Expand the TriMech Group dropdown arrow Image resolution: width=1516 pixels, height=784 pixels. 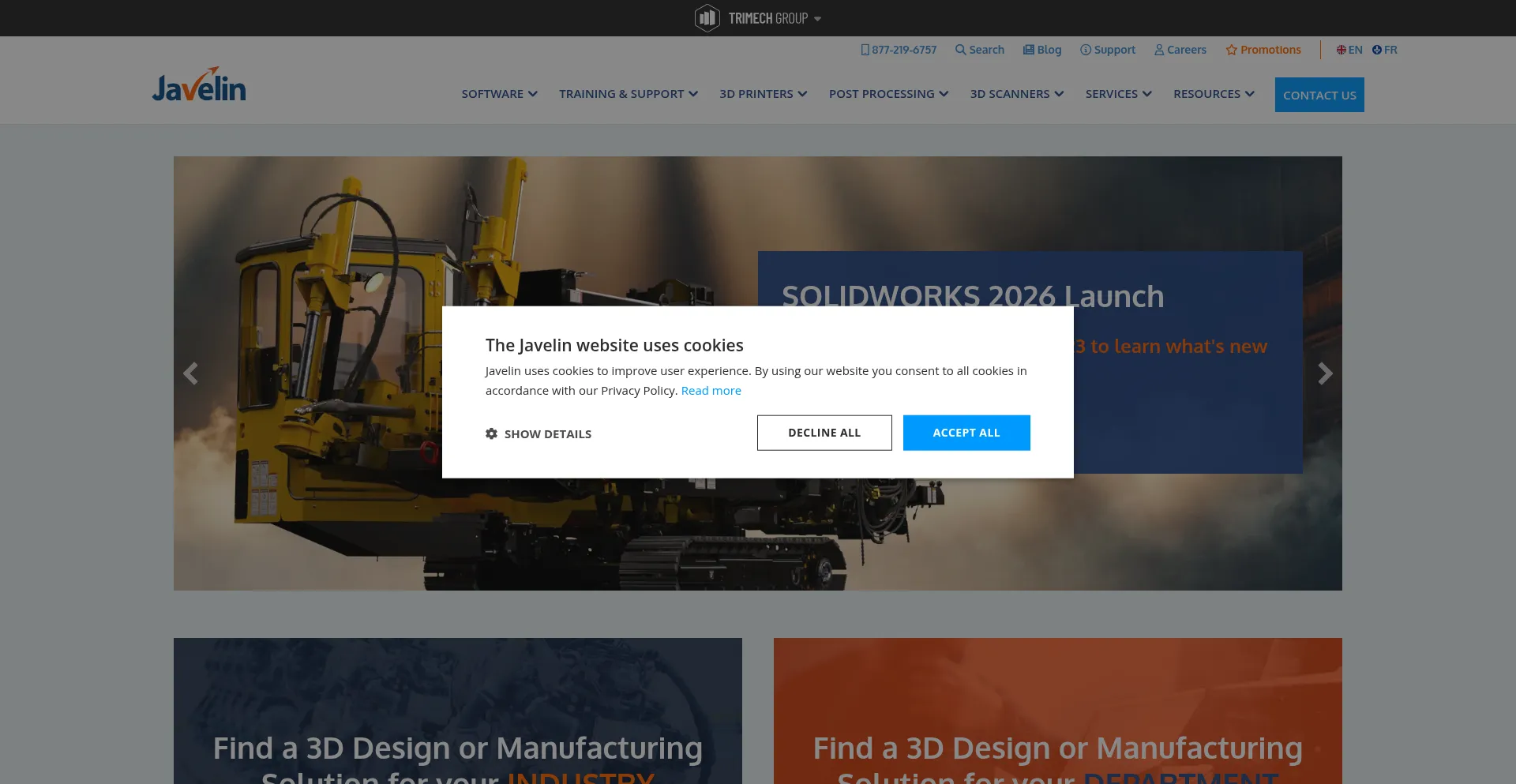[x=817, y=19]
